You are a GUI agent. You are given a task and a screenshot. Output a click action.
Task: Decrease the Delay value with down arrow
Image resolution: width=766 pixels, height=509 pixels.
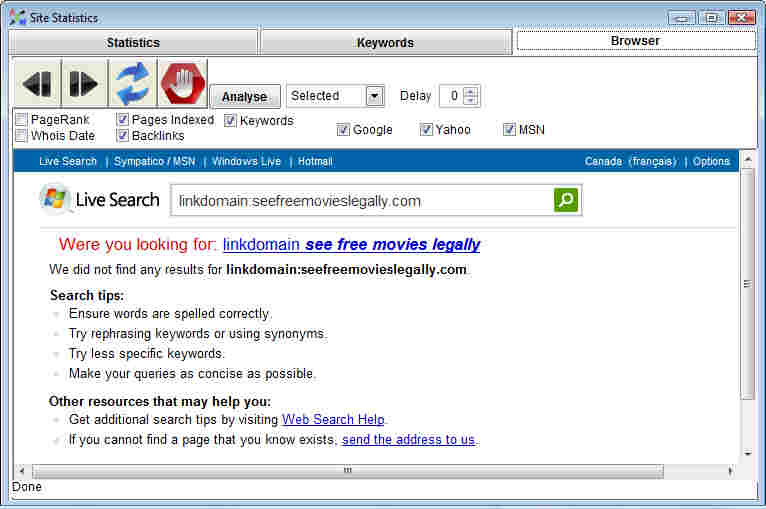click(x=470, y=100)
